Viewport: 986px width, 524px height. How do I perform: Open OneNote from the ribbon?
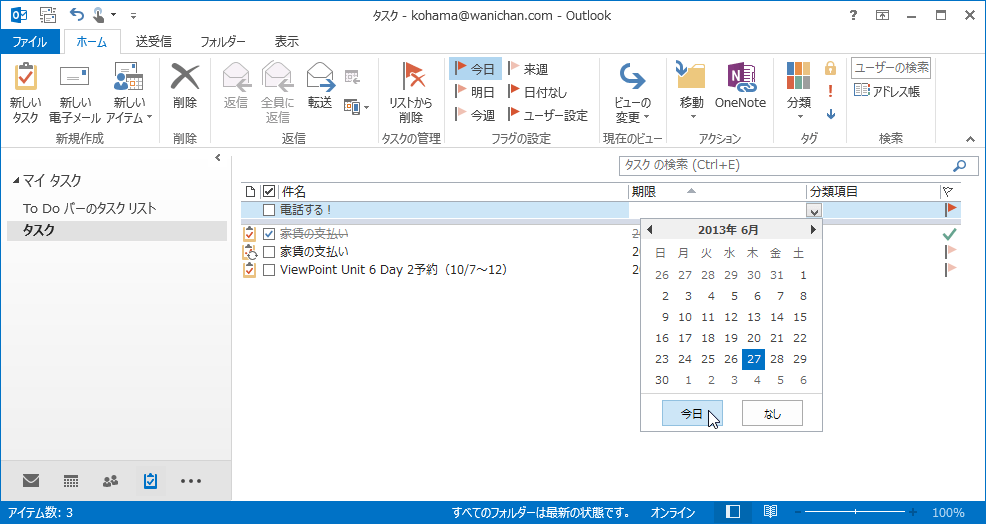[x=740, y=86]
